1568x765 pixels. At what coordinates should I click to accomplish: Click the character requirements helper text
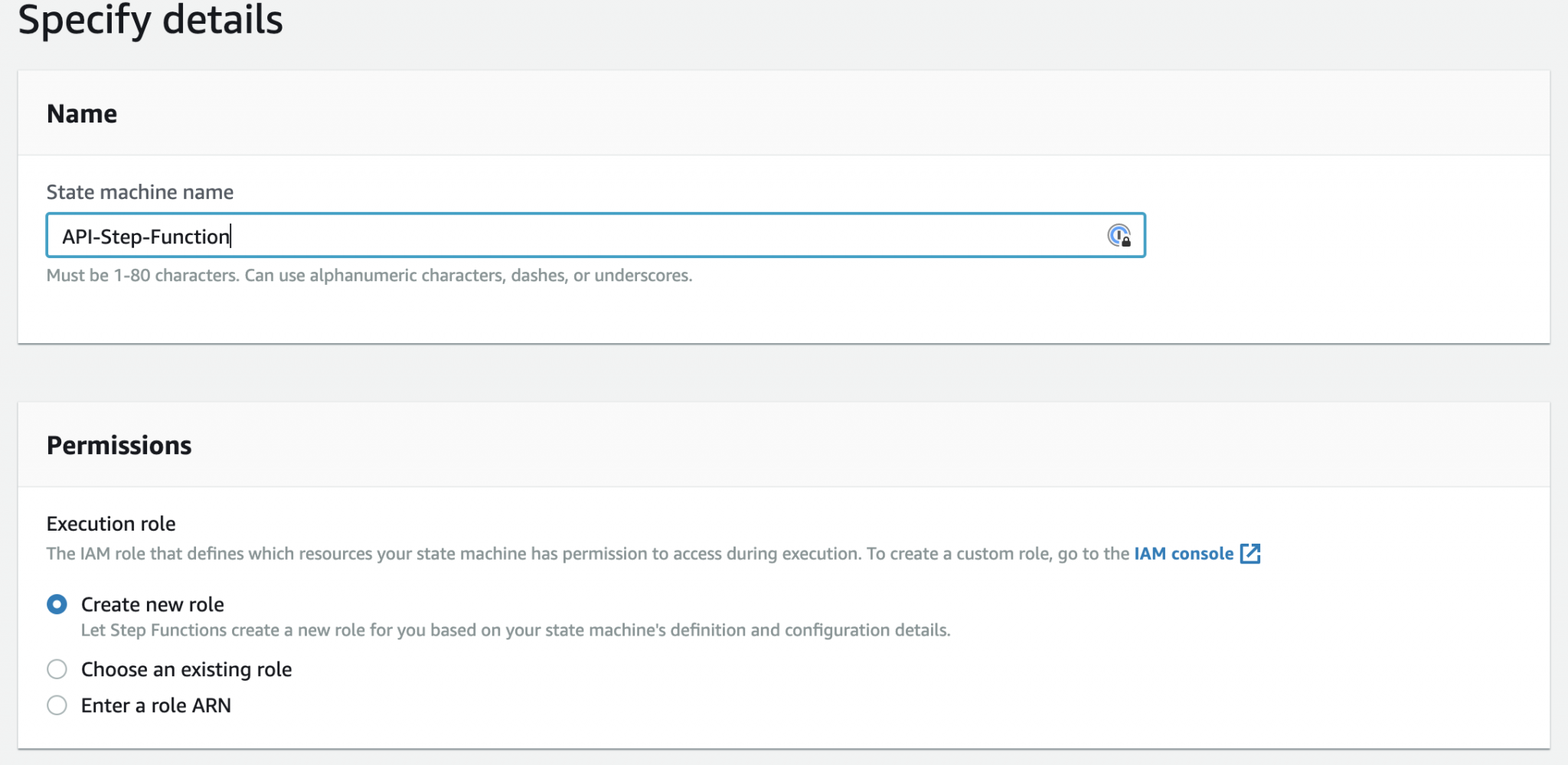369,276
